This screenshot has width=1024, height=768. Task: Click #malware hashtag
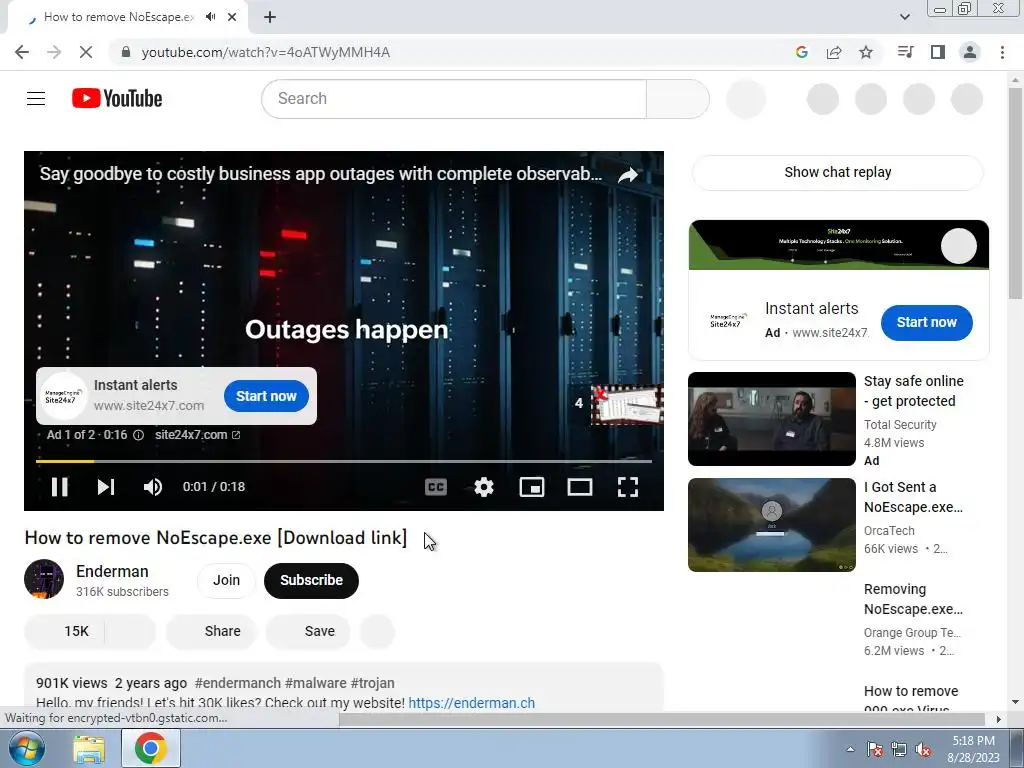[x=315, y=683]
